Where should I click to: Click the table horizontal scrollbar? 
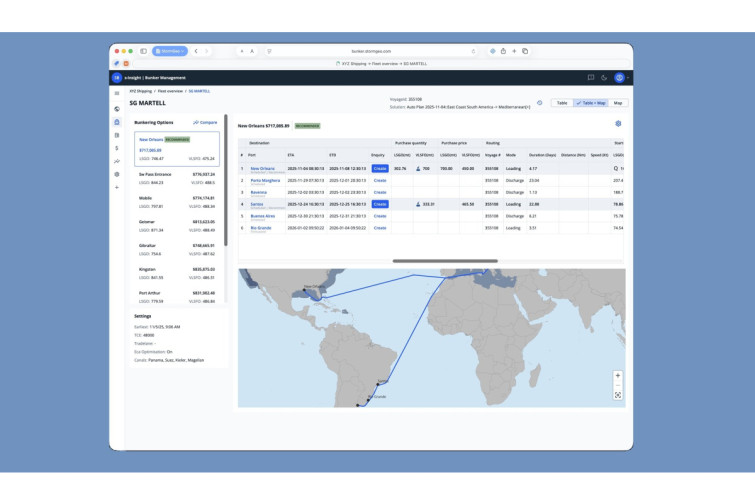pos(445,261)
